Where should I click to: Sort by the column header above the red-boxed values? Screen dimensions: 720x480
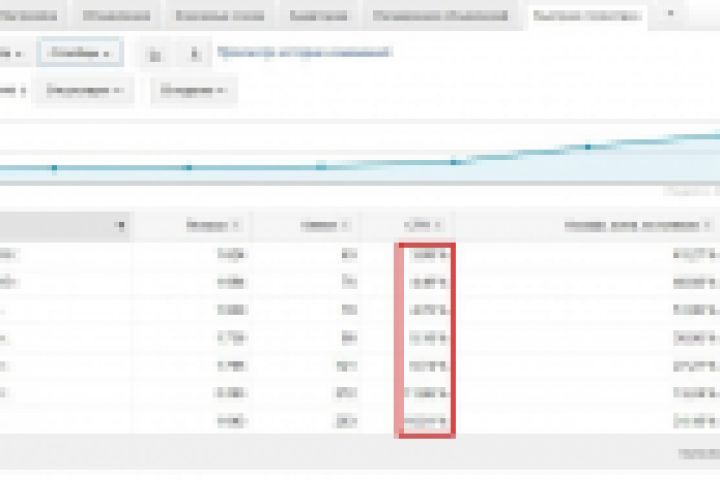pyautogui.click(x=422, y=225)
